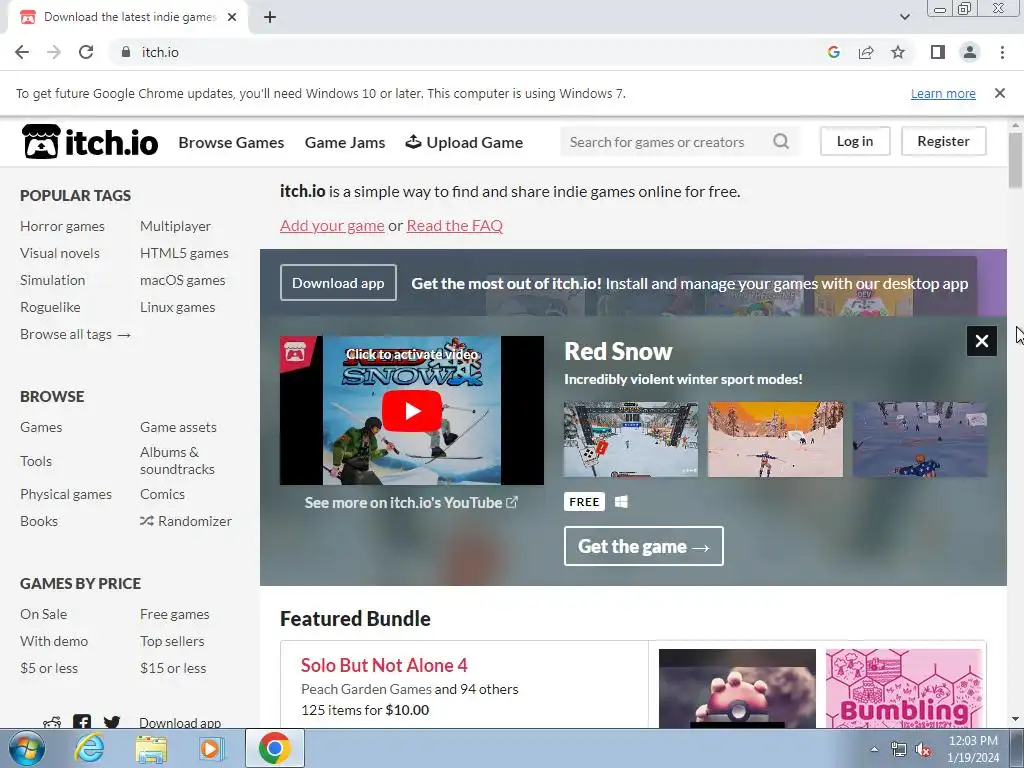
Task: Click the Randomizer link
Action: [185, 521]
